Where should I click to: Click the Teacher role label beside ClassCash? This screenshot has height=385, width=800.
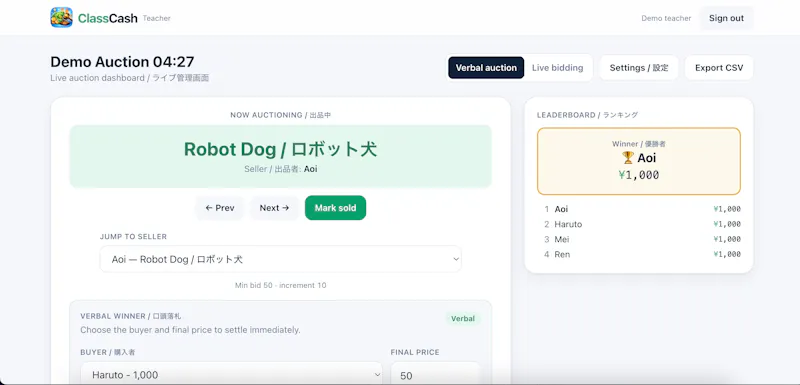pos(157,18)
